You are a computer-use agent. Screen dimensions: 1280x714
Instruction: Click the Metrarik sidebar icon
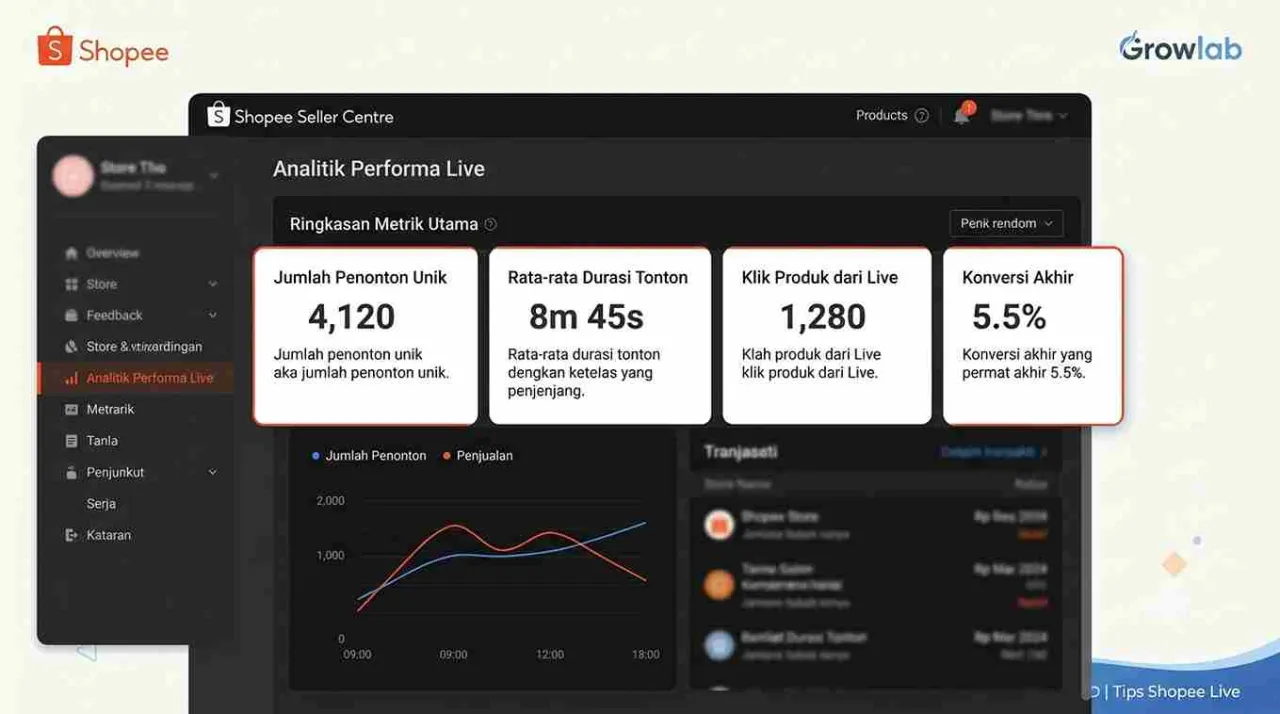(x=71, y=409)
